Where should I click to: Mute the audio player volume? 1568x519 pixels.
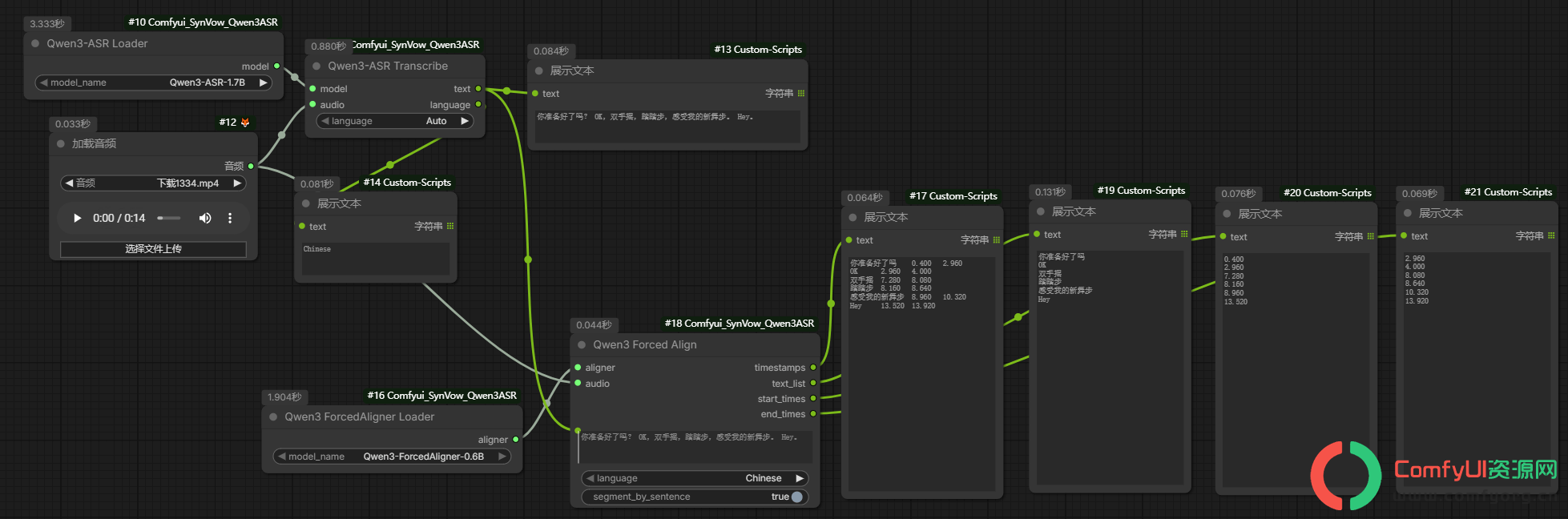[x=205, y=218]
